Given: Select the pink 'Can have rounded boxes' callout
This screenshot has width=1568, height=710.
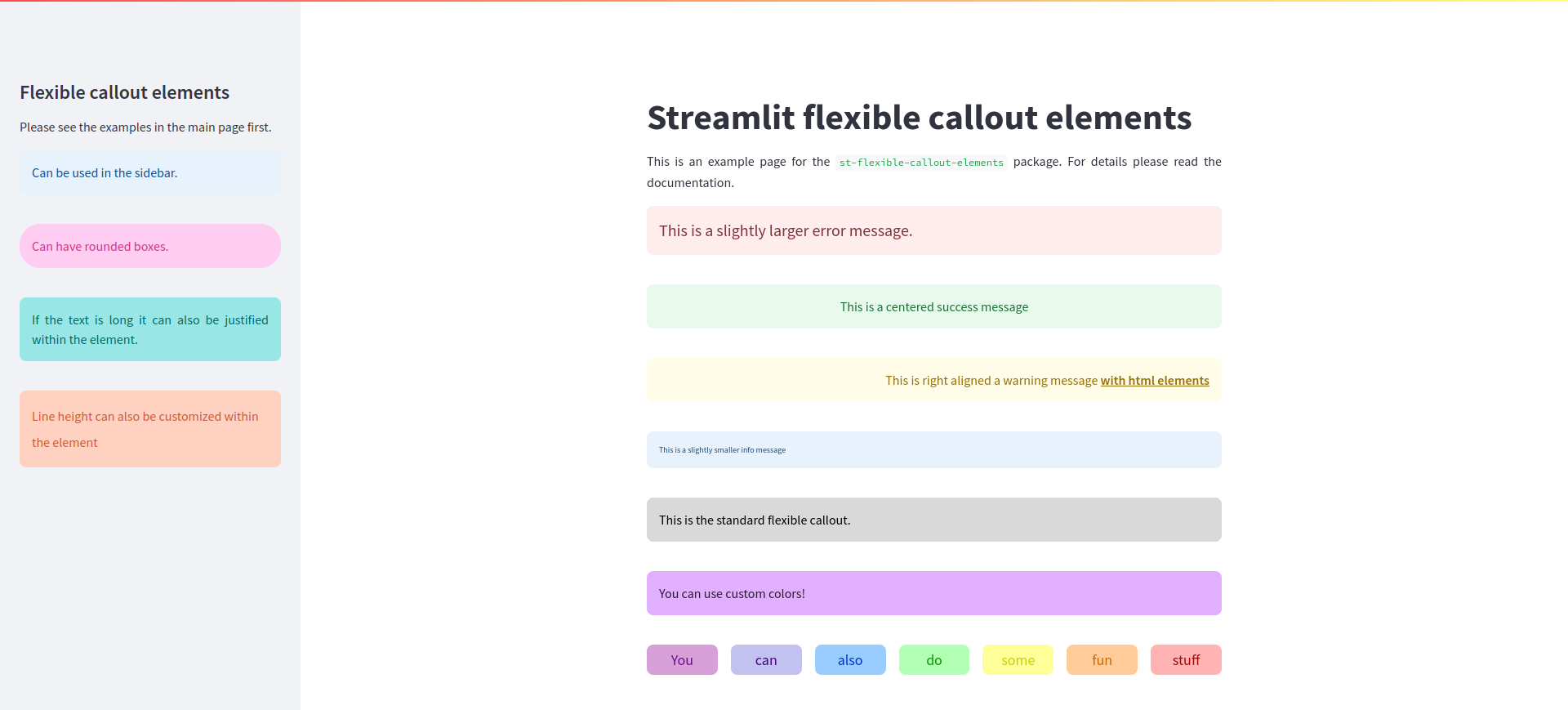Looking at the screenshot, I should (x=149, y=246).
